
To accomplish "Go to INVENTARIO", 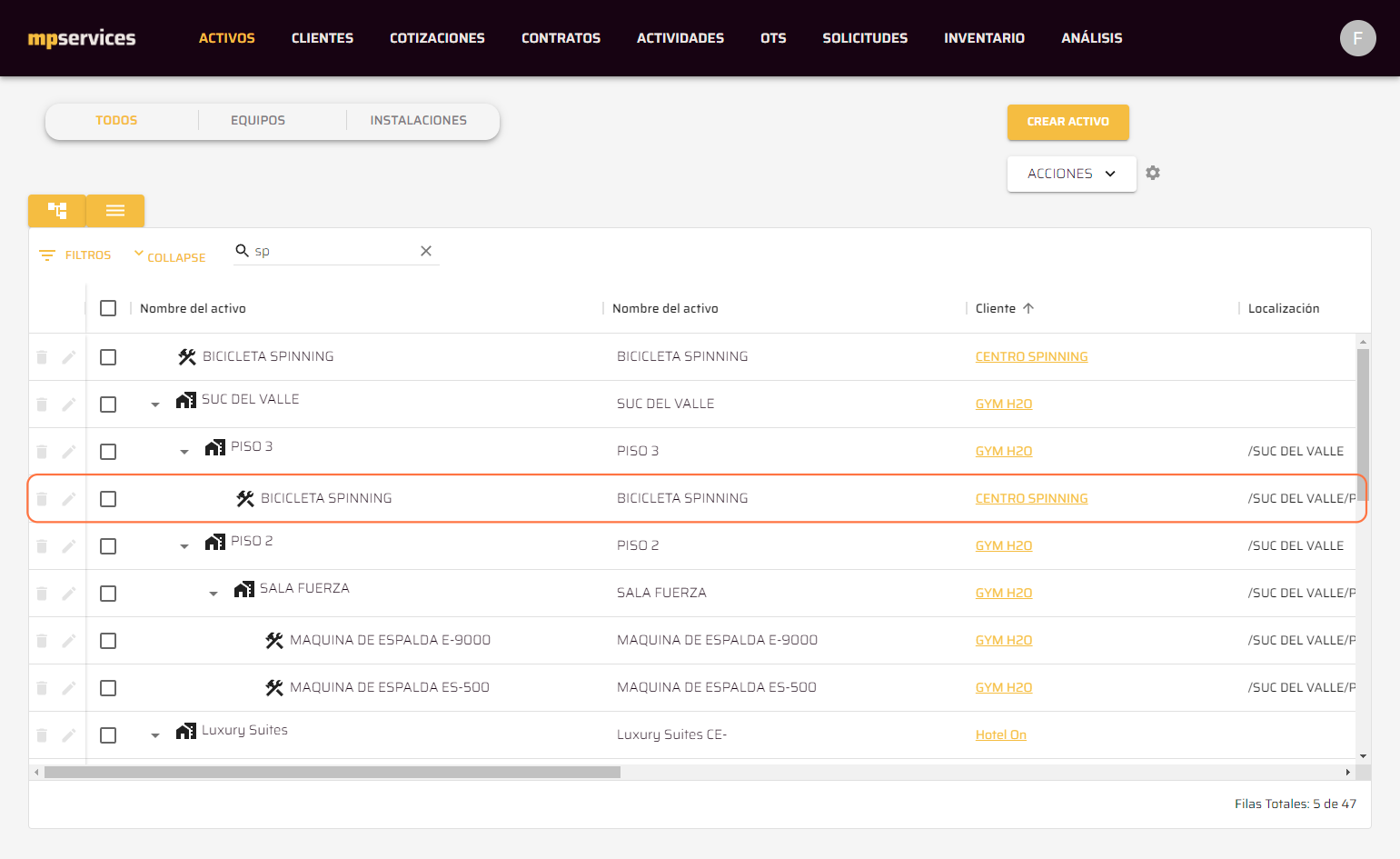I will click(x=984, y=38).
